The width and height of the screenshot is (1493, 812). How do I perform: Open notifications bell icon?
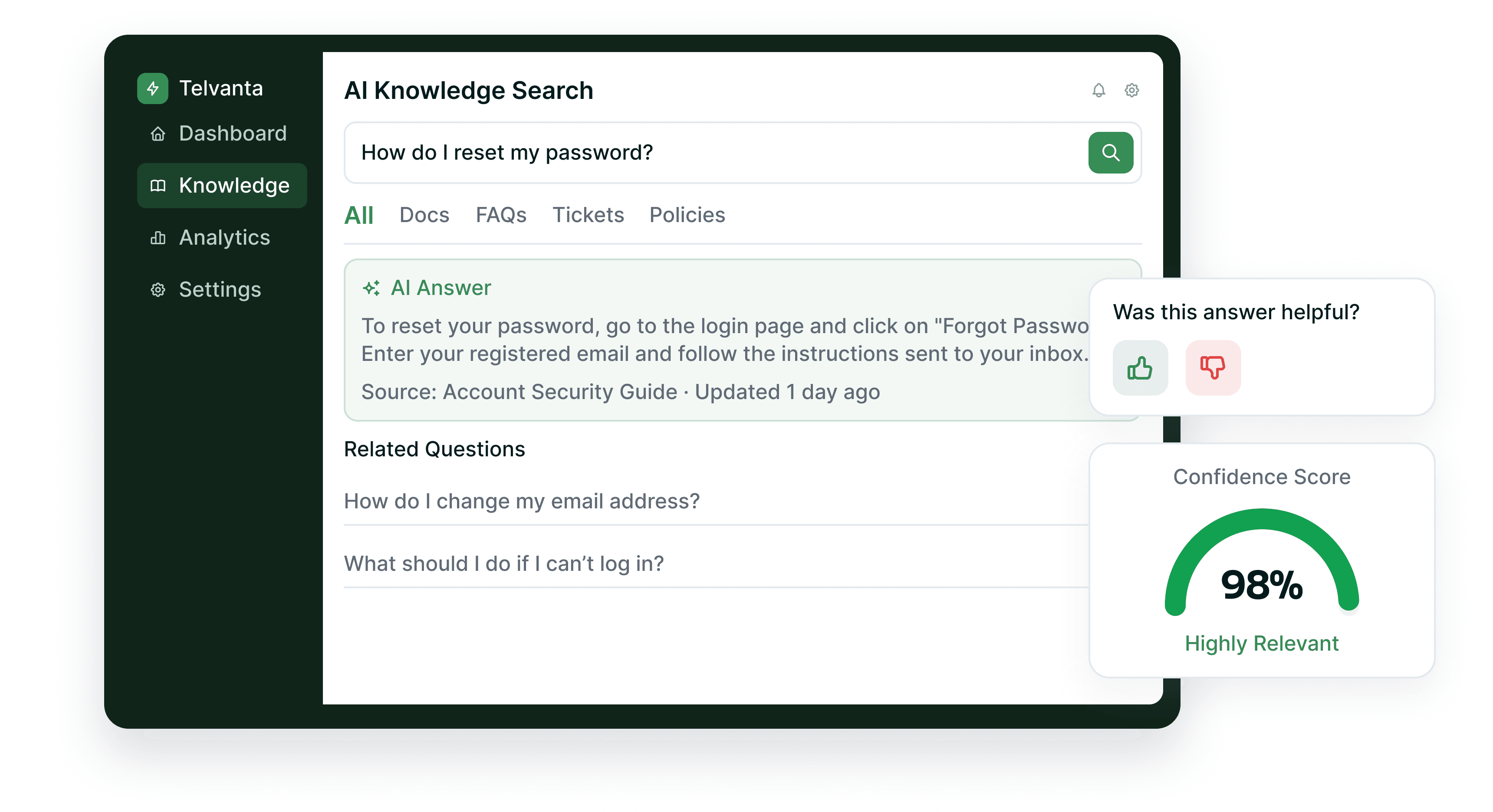pyautogui.click(x=1098, y=90)
